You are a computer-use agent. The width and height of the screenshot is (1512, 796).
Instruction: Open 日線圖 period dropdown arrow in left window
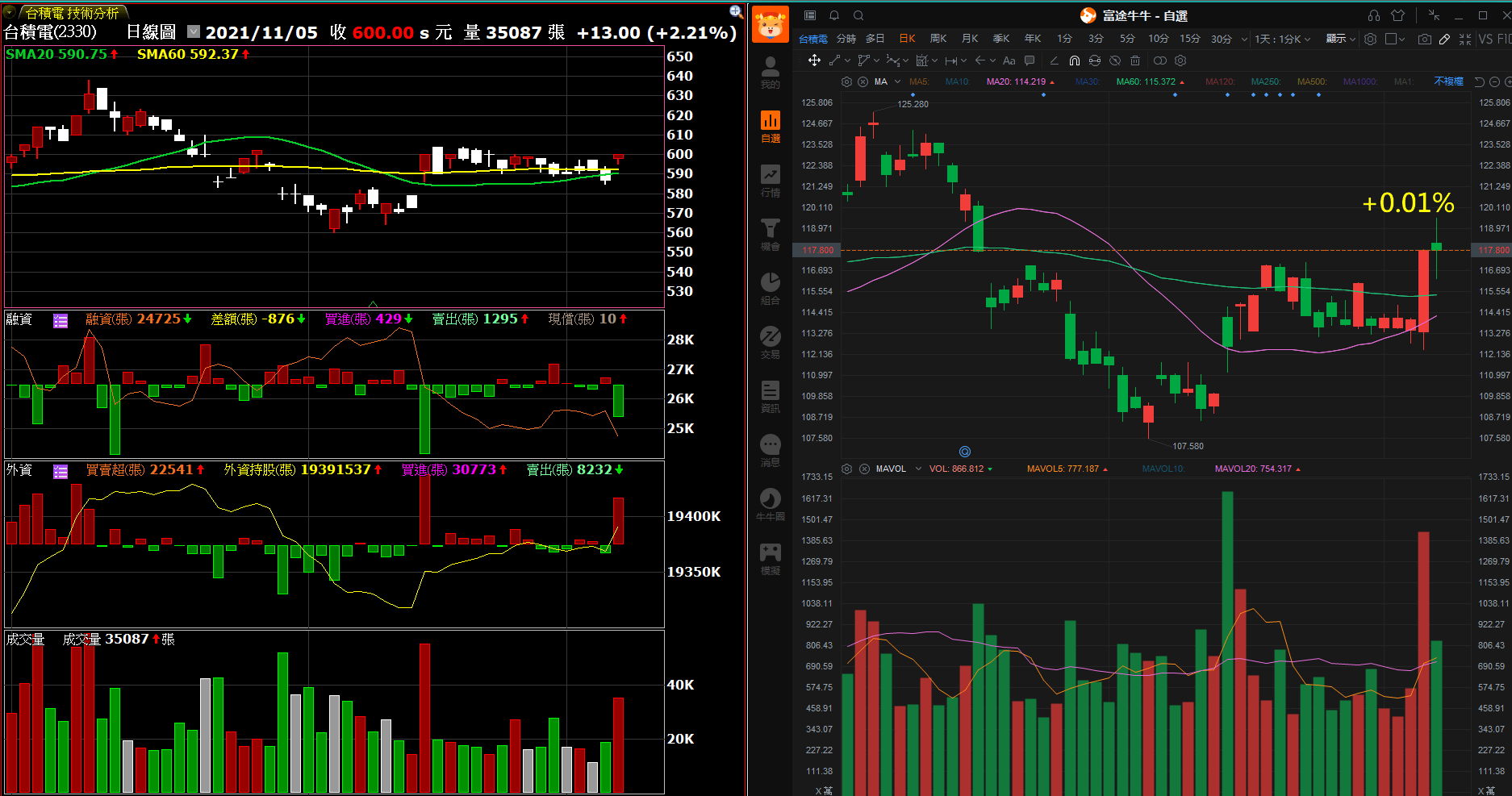click(194, 31)
